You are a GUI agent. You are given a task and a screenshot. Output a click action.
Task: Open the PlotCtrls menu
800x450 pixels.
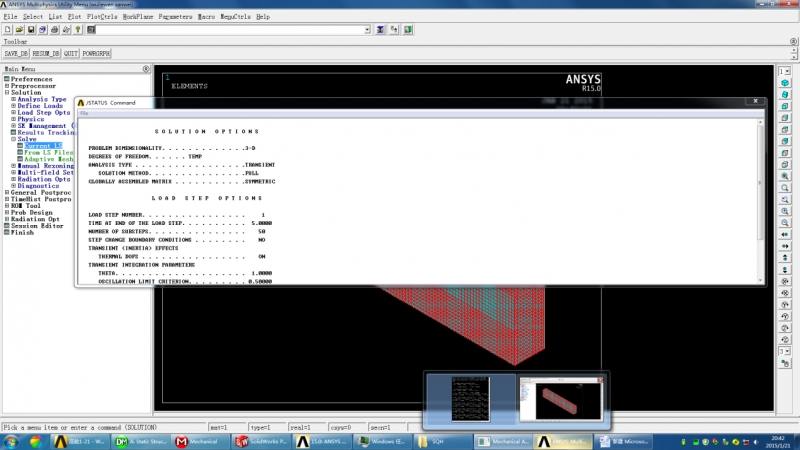(102, 17)
